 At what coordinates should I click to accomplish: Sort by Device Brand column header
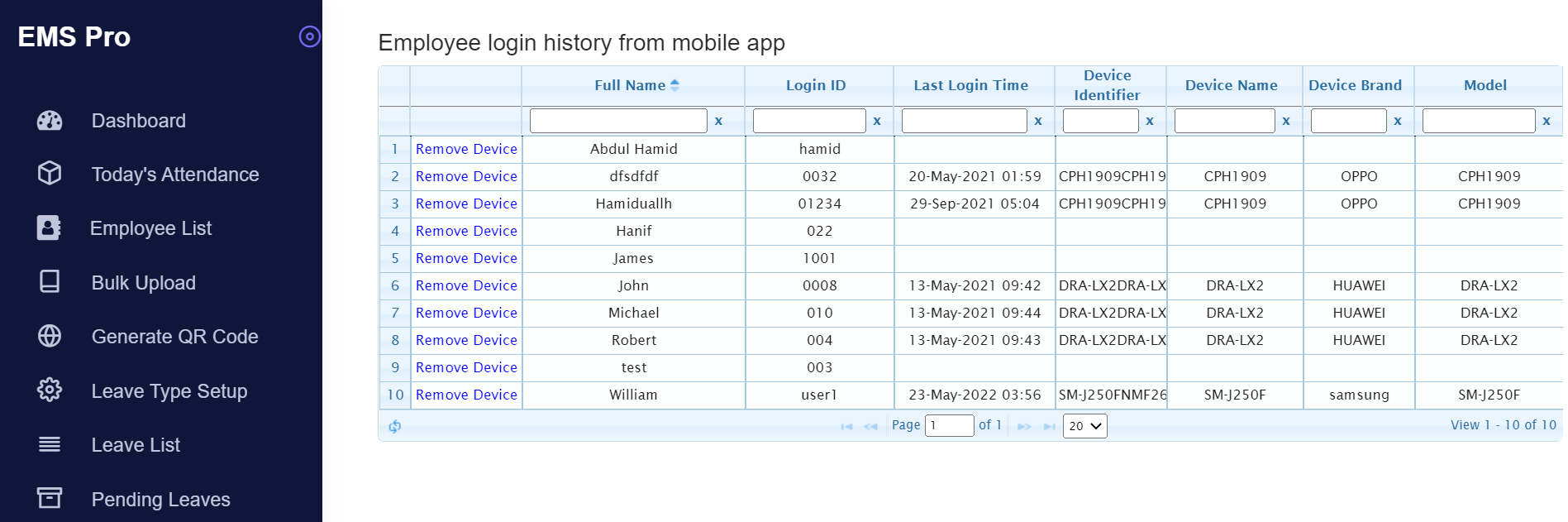(1356, 85)
